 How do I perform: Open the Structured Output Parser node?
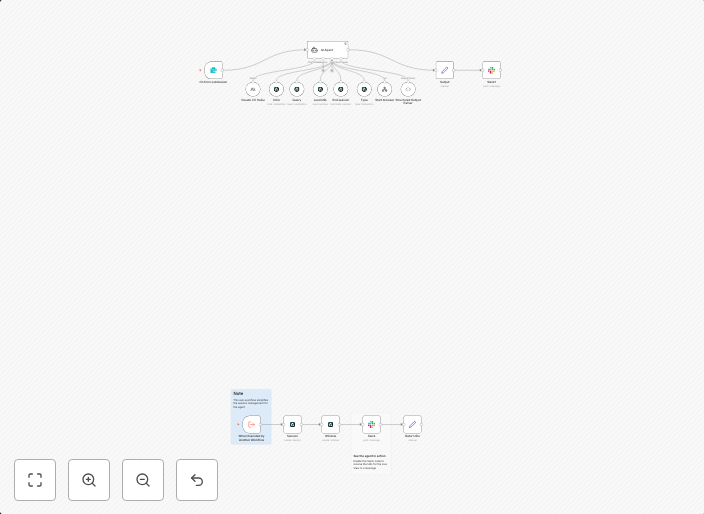(408, 89)
